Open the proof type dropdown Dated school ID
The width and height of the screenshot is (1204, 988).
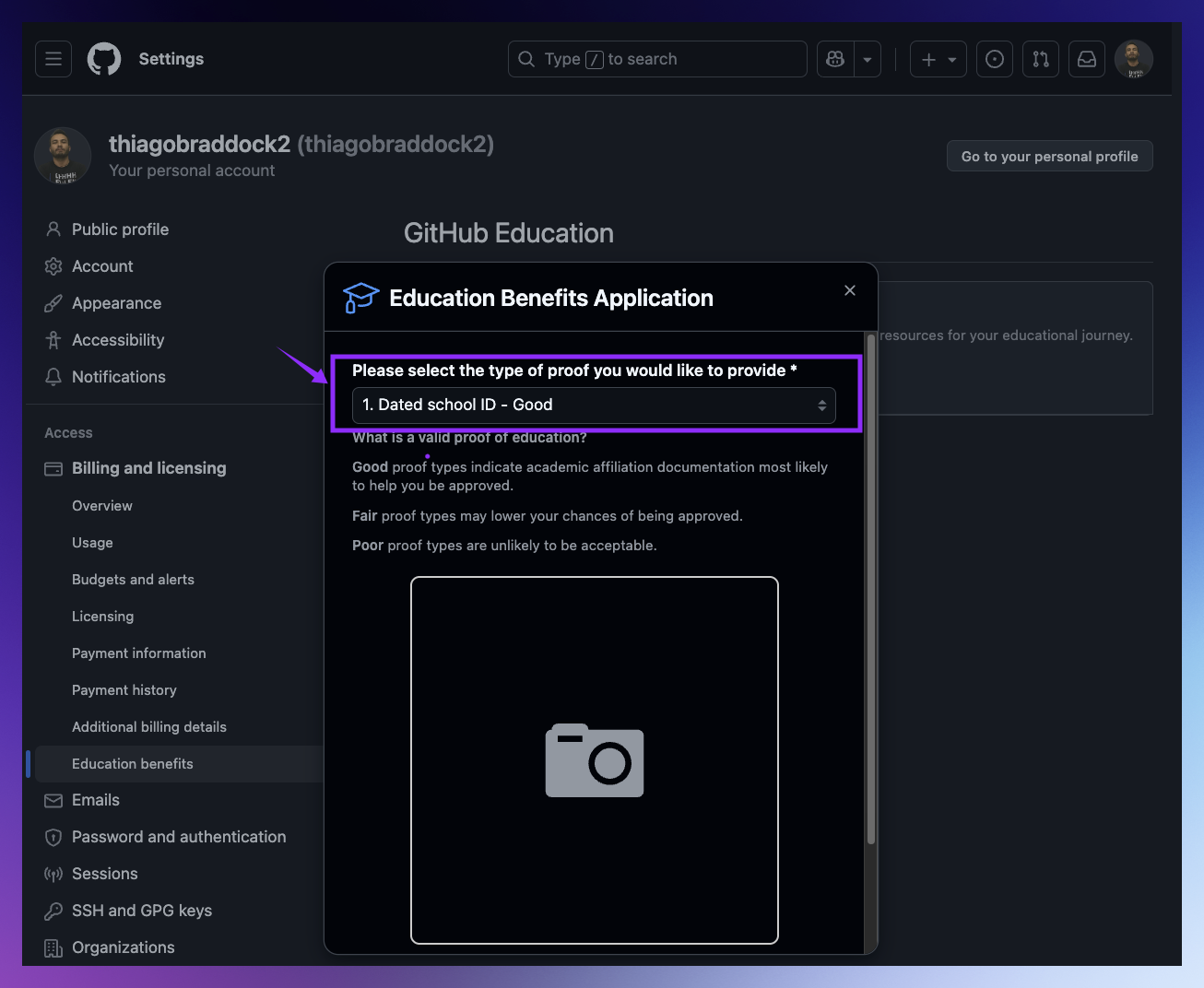coord(594,406)
